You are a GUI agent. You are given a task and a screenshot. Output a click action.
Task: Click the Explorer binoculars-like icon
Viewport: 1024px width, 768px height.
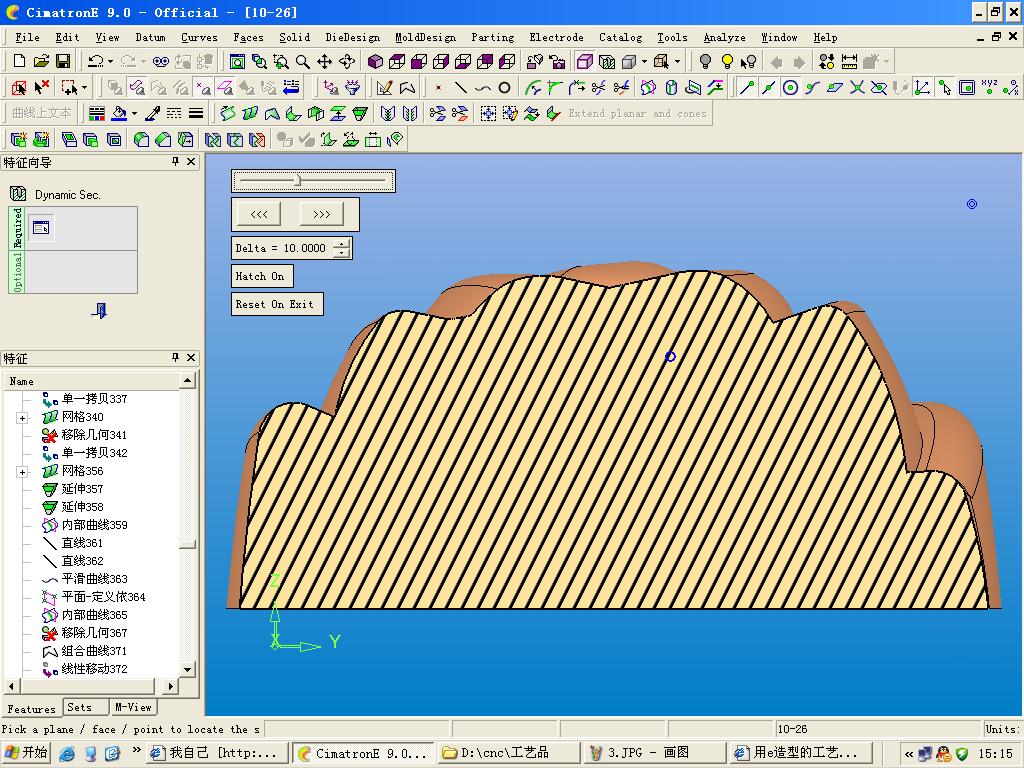(161, 61)
